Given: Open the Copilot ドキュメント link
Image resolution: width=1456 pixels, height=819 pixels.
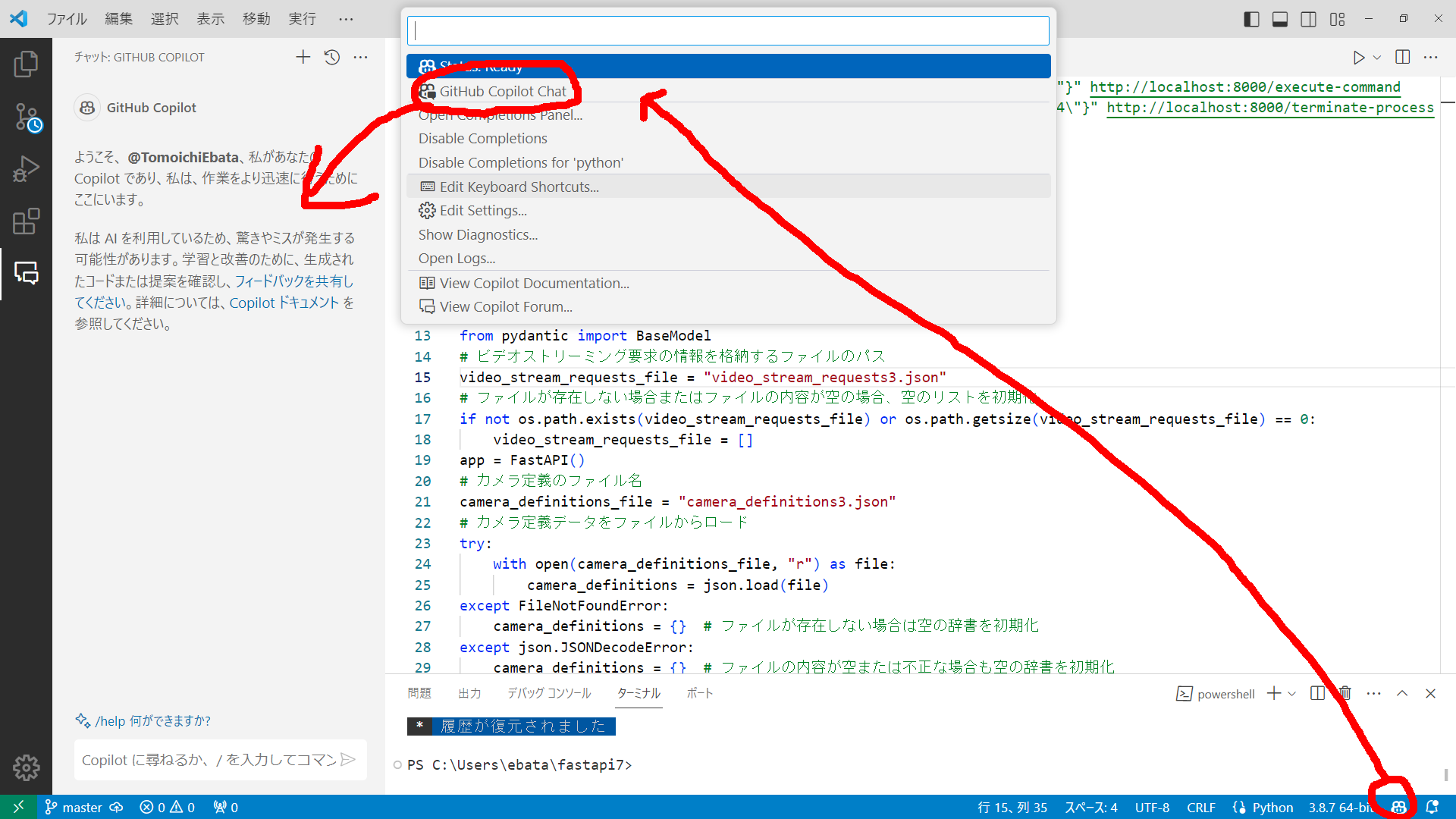Looking at the screenshot, I should pos(284,303).
